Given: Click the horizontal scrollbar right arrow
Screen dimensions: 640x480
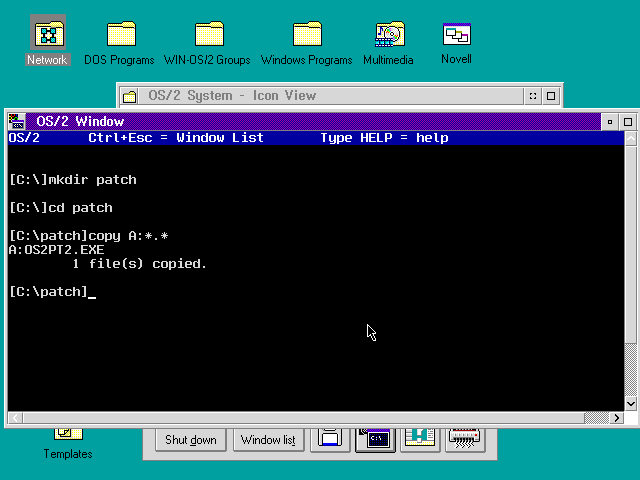Looking at the screenshot, I should click(617, 418).
